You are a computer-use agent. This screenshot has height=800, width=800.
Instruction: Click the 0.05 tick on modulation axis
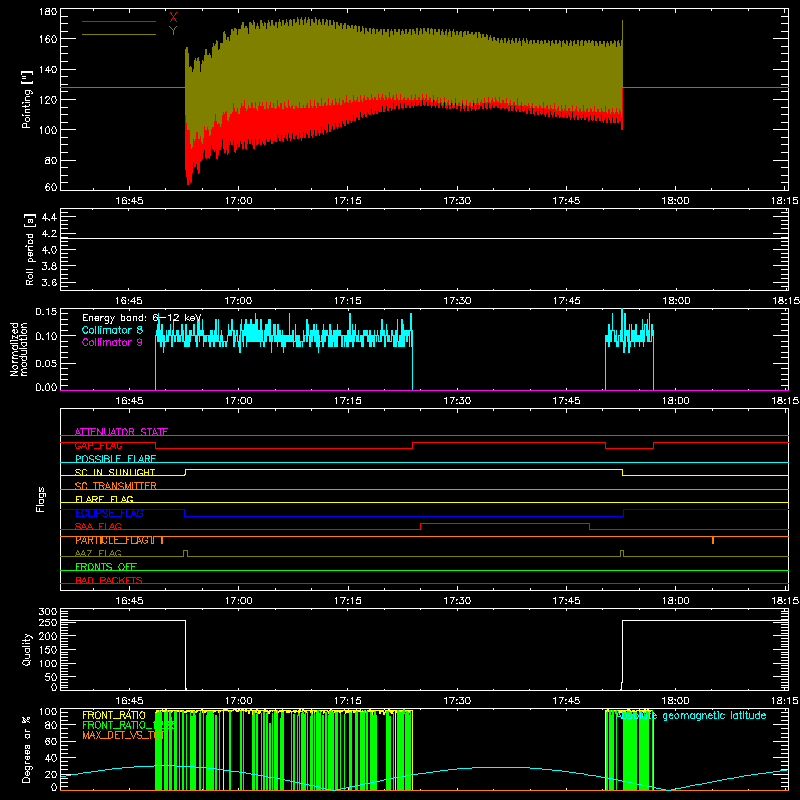[46, 363]
